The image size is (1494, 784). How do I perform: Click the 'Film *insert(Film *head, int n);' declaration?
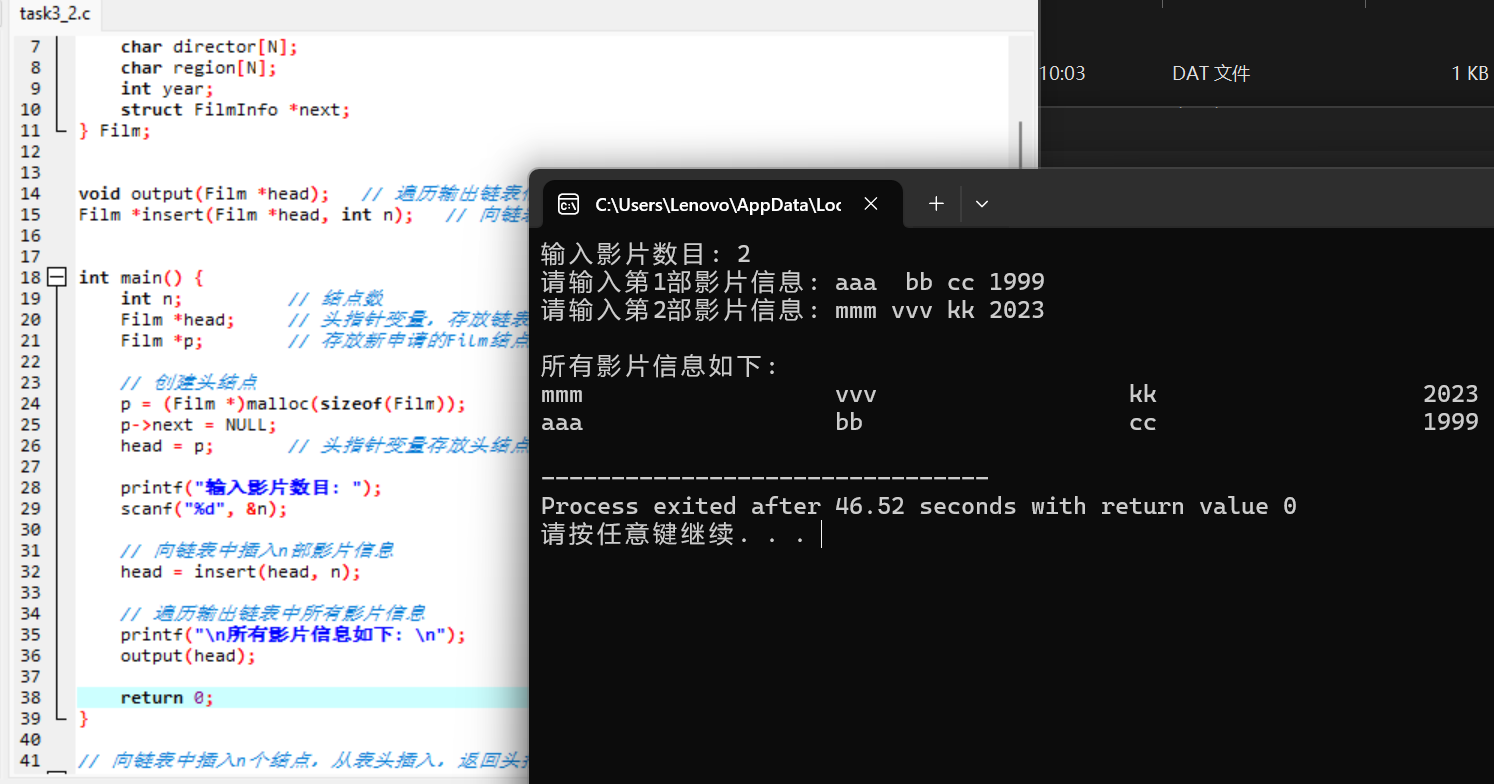coord(246,215)
